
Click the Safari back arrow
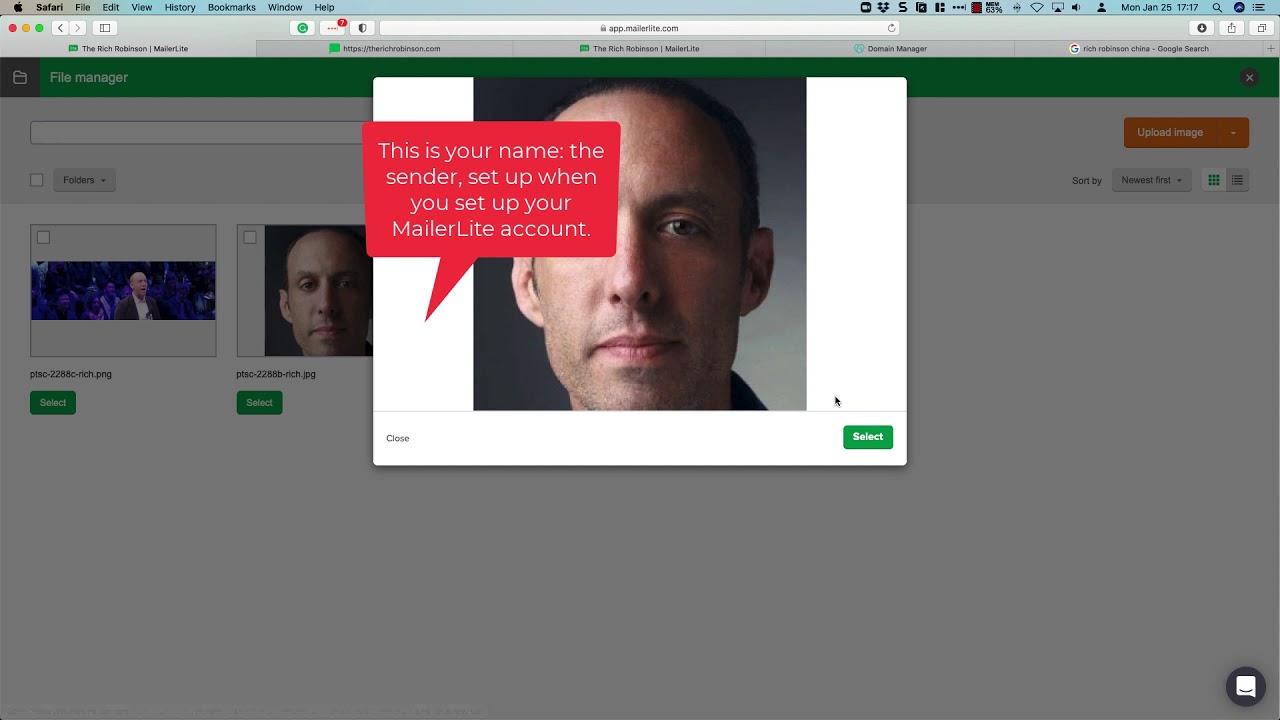click(61, 28)
